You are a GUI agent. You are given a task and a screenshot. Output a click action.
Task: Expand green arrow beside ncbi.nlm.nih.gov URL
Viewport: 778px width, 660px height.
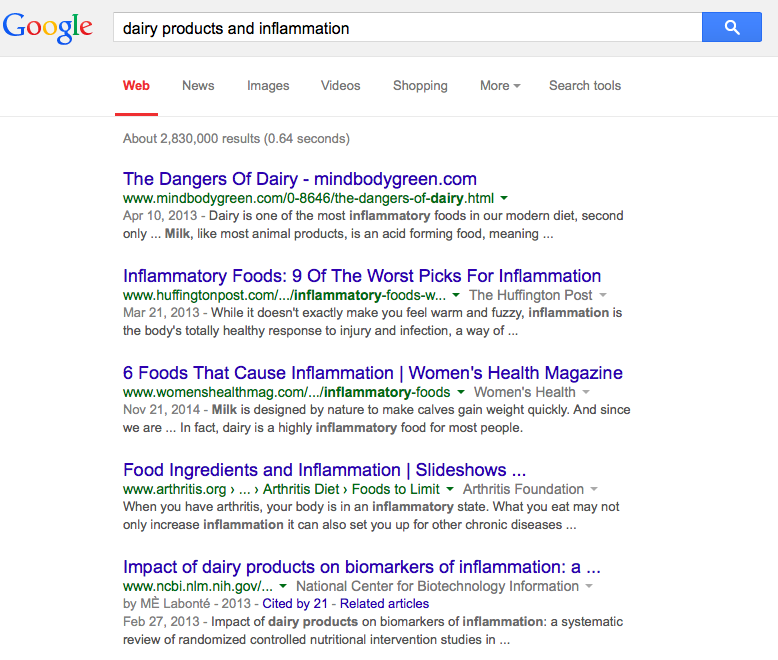[x=283, y=586]
